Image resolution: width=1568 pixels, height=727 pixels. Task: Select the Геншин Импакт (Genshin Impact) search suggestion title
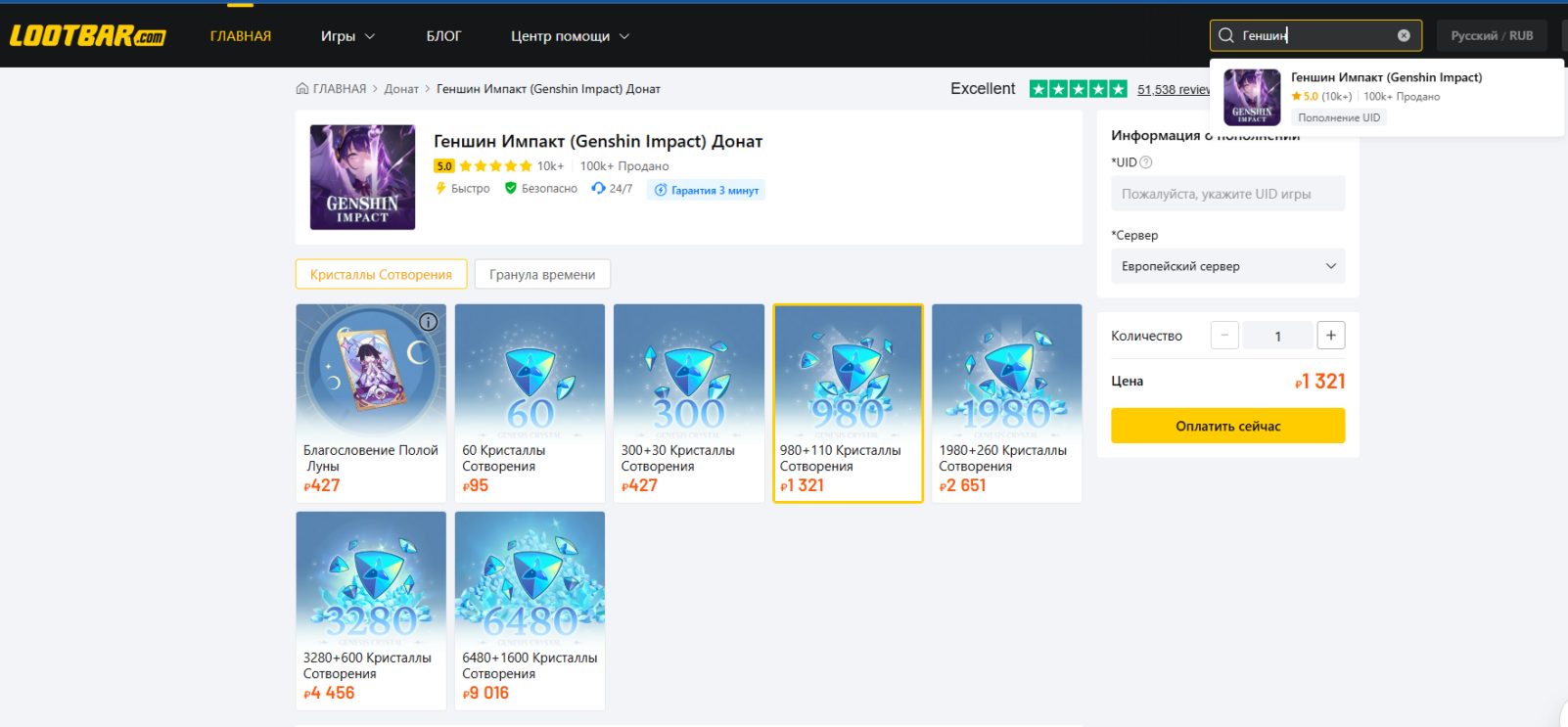click(x=1386, y=77)
